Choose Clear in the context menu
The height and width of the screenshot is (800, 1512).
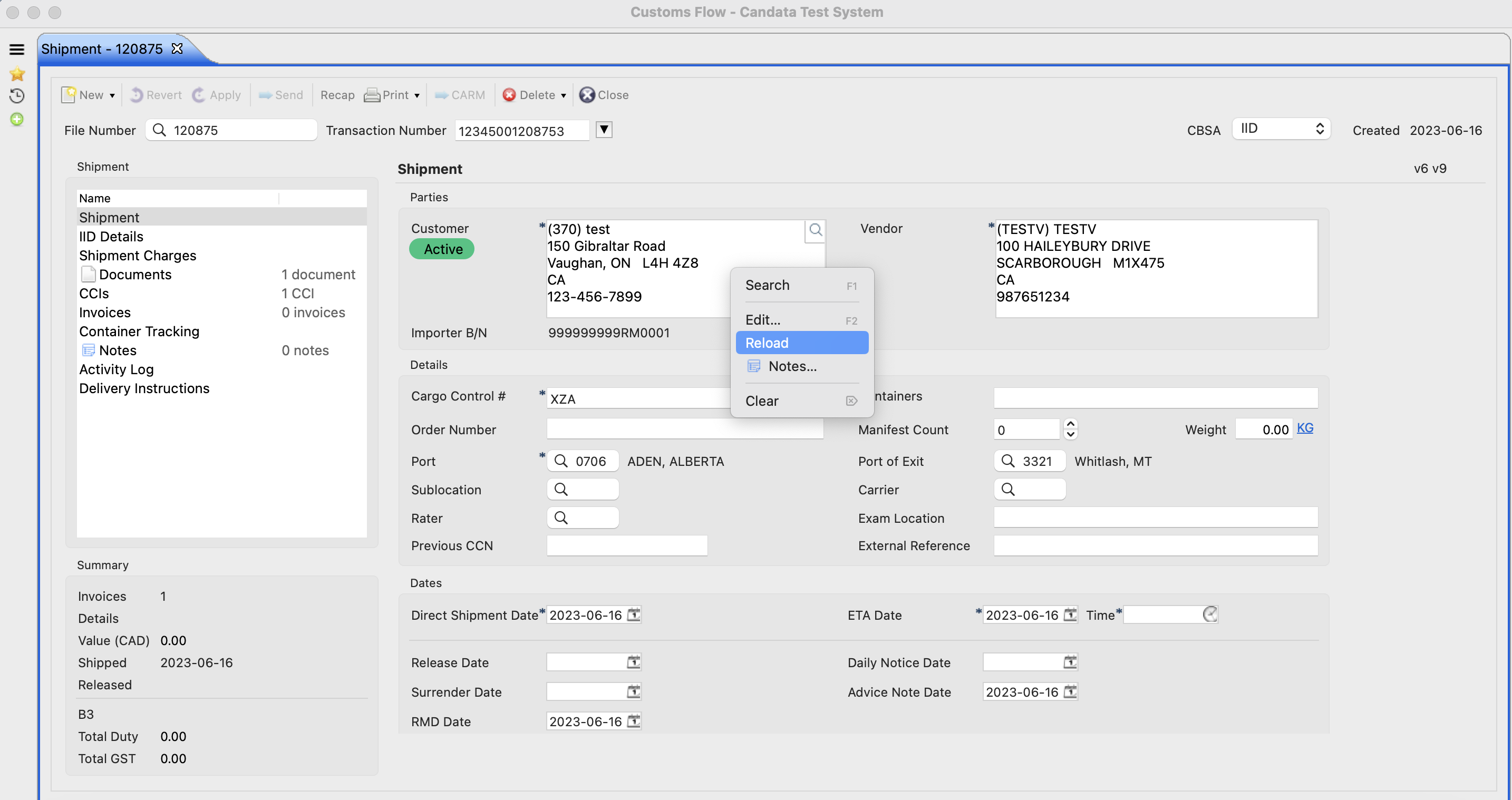[802, 401]
